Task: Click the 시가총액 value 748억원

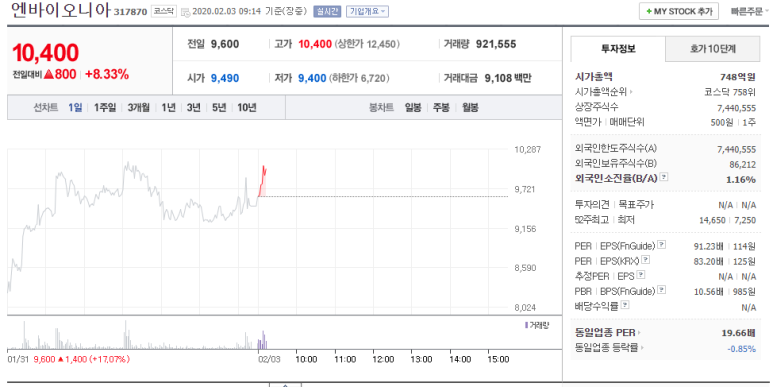Action: (738, 77)
